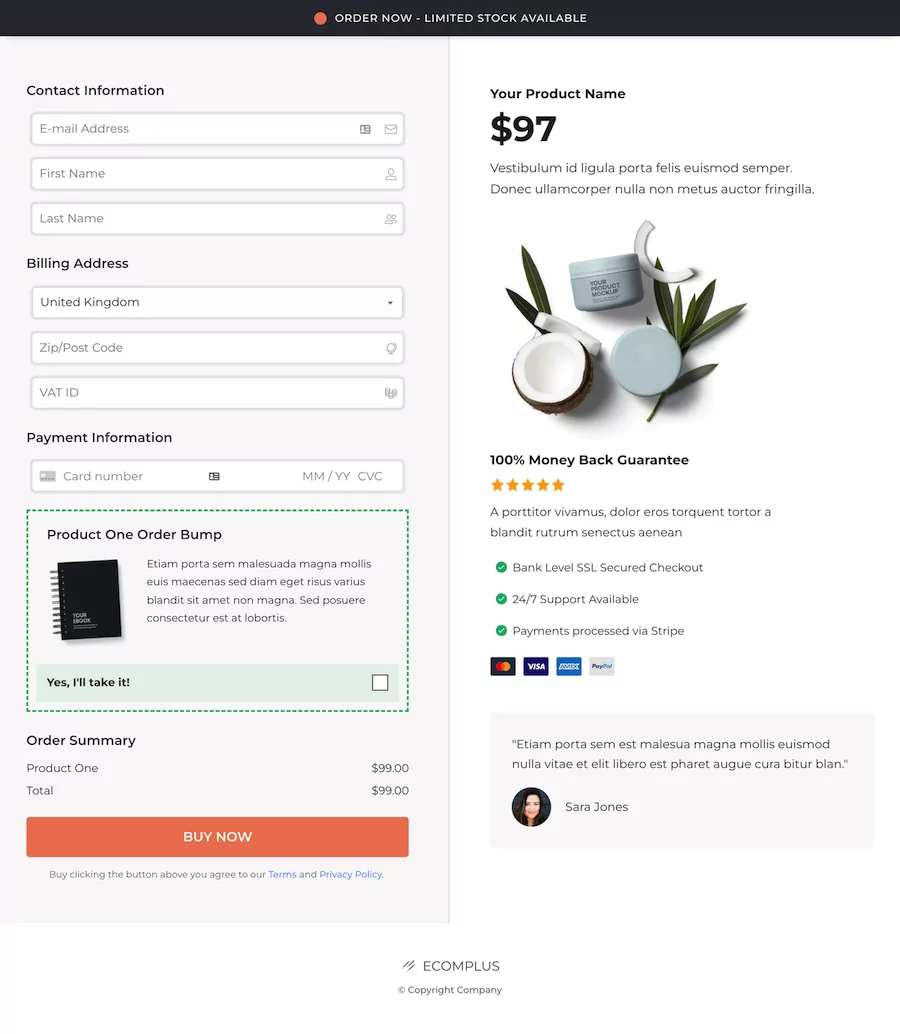900x1034 pixels.
Task: Click the Mastercard logo
Action: [503, 666]
